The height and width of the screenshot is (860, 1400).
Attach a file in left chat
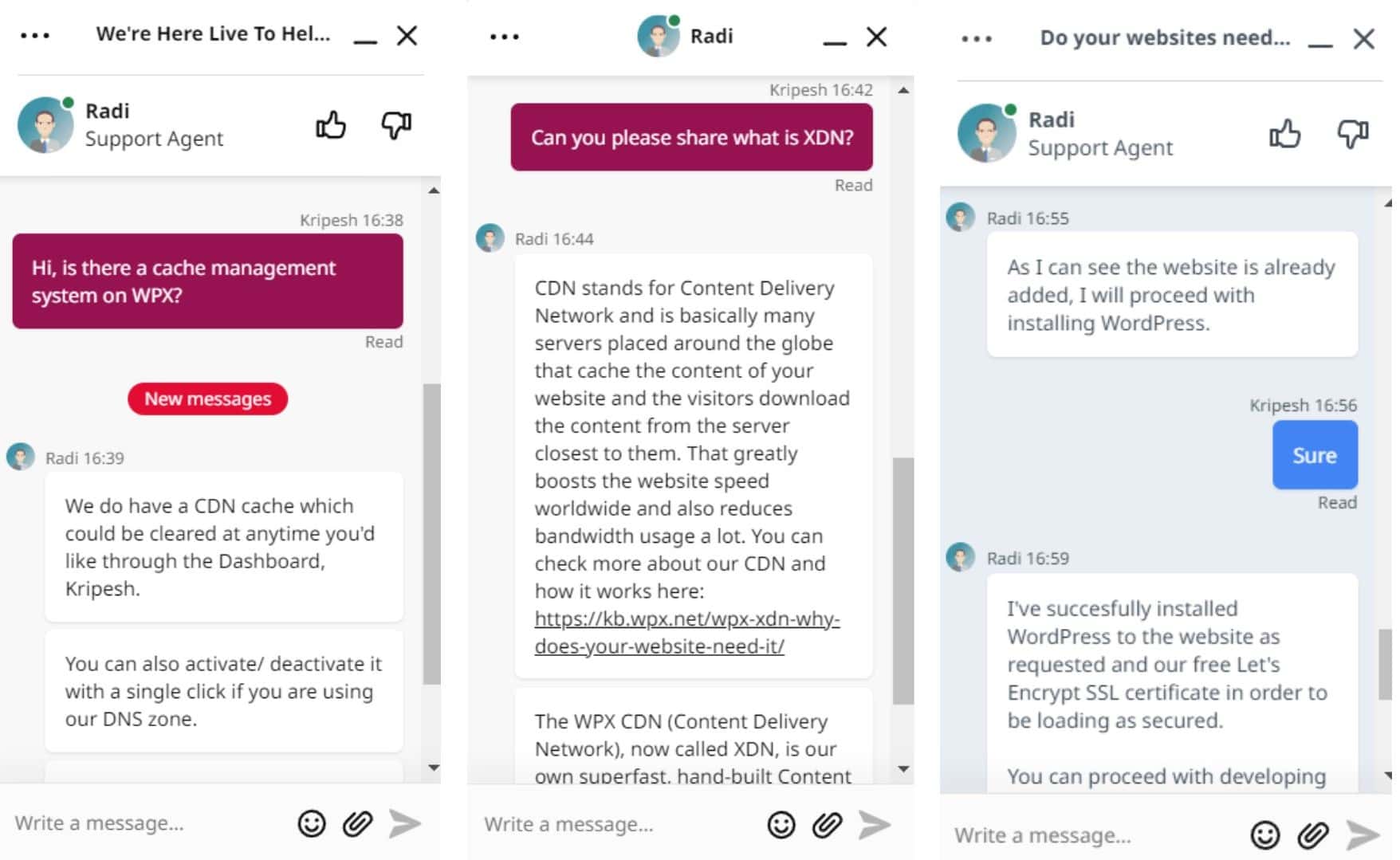pos(358,823)
